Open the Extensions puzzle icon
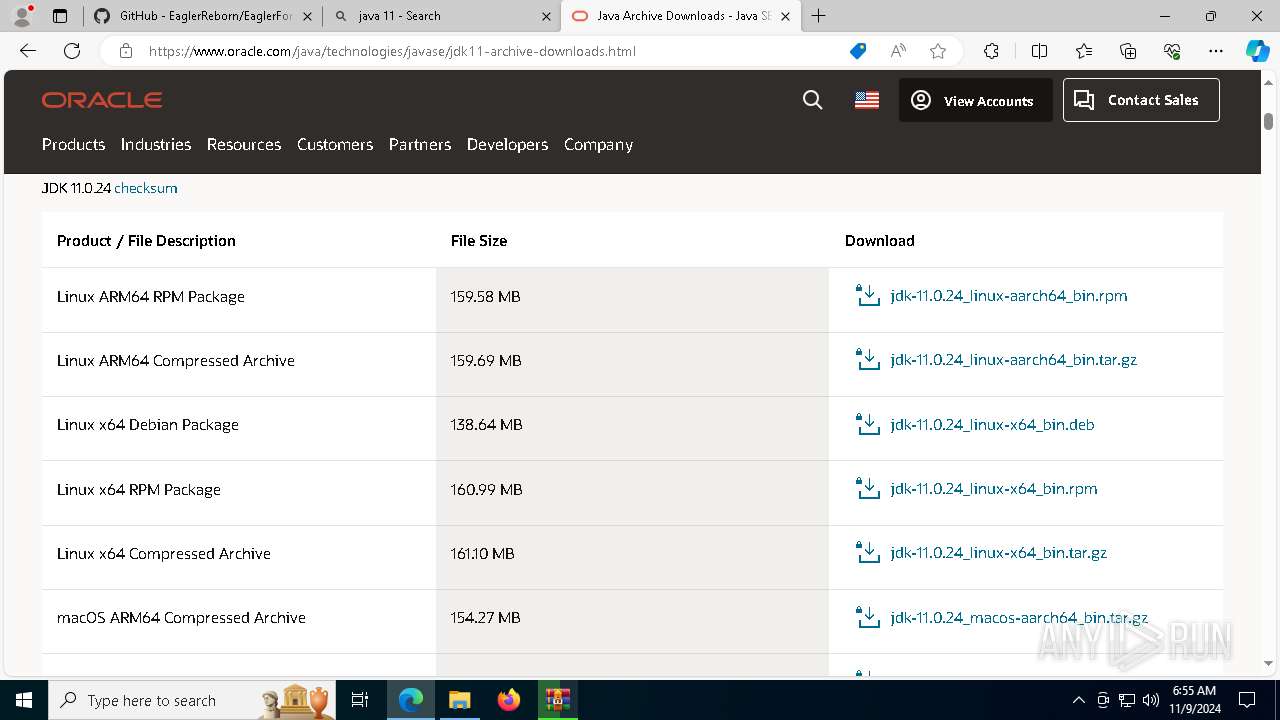This screenshot has width=1280, height=720. click(991, 51)
